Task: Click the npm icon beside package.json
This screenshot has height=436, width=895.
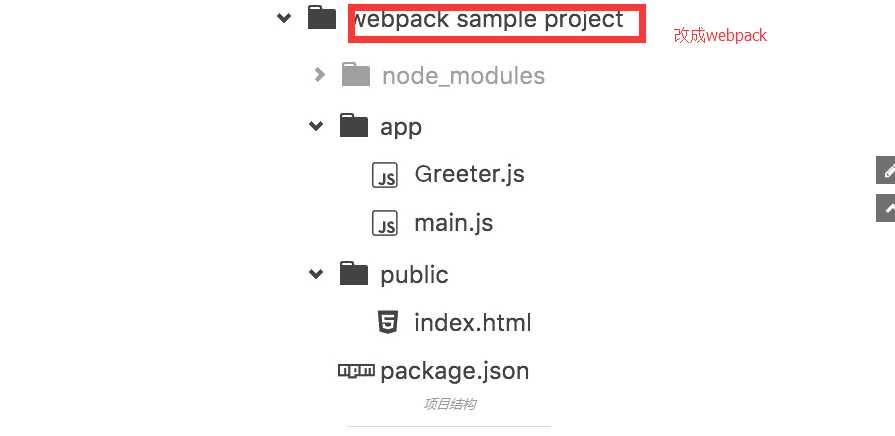Action: pyautogui.click(x=357, y=371)
